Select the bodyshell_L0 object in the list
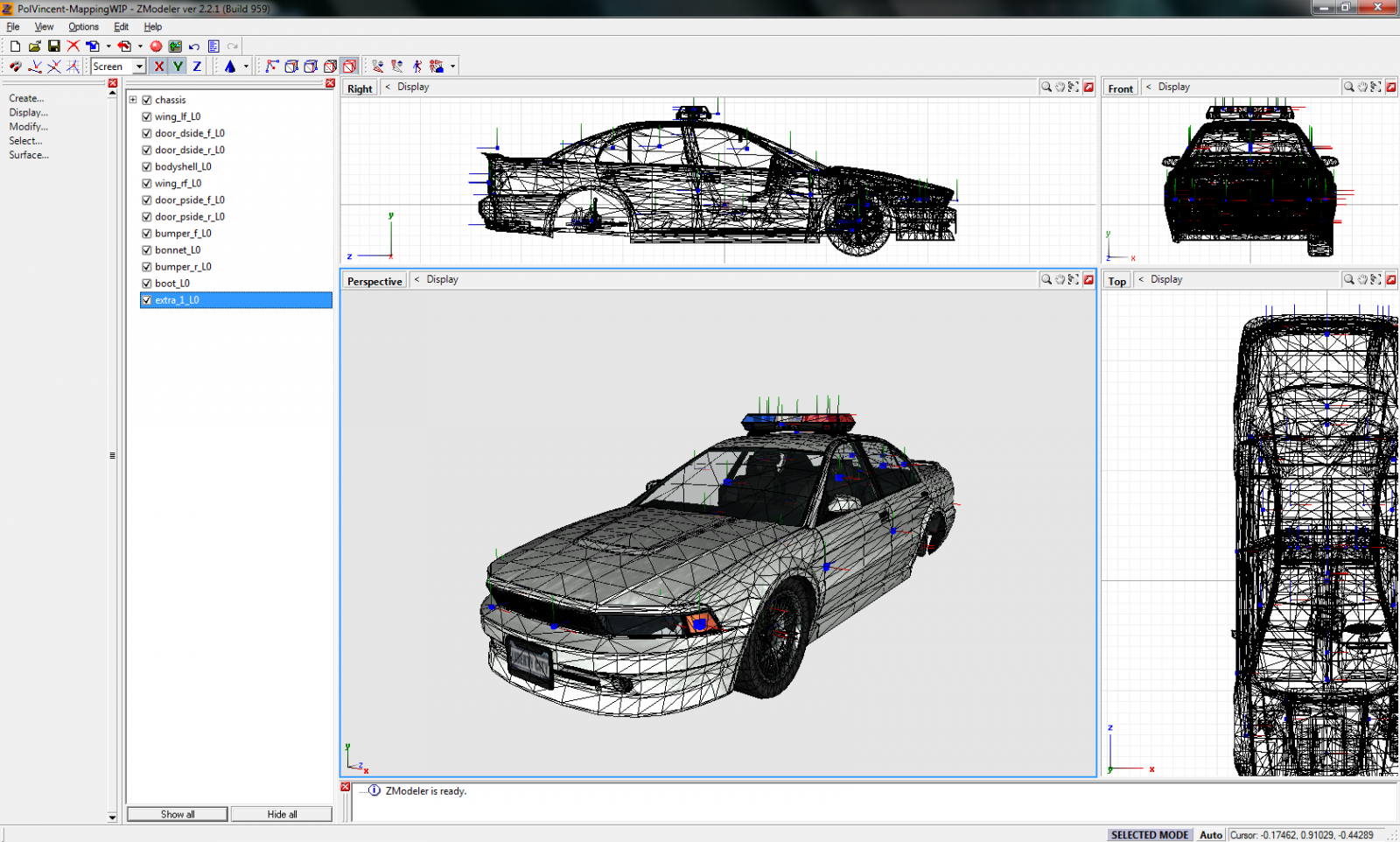 (x=183, y=167)
